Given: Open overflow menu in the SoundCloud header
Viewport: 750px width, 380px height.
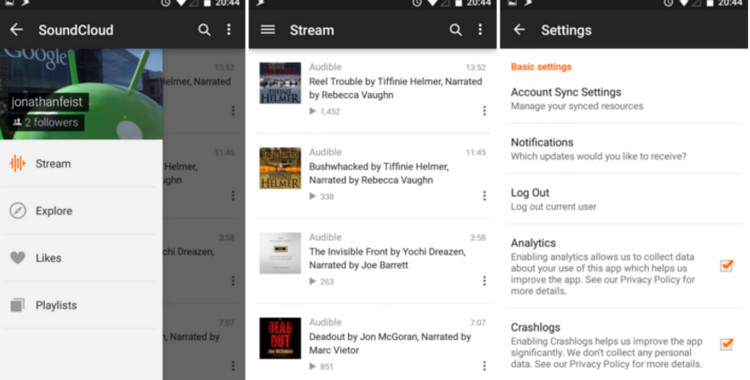Looking at the screenshot, I should 229,30.
